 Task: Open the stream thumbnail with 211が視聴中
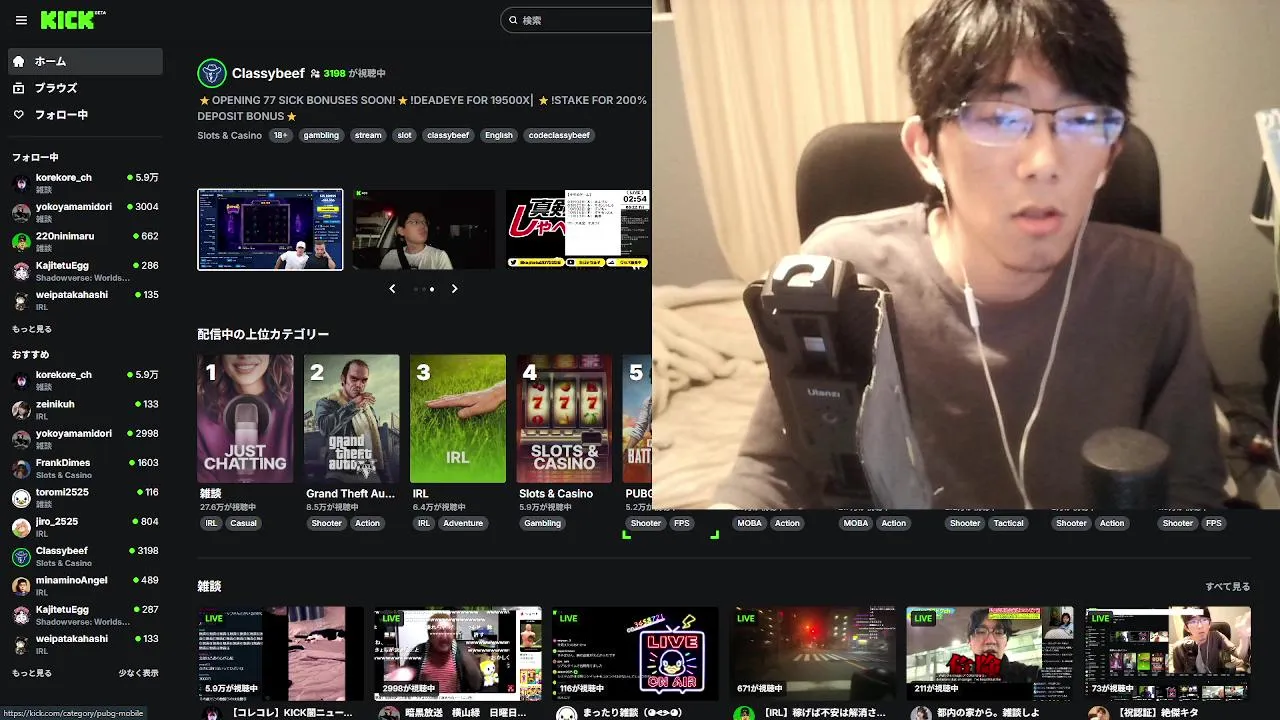point(990,653)
